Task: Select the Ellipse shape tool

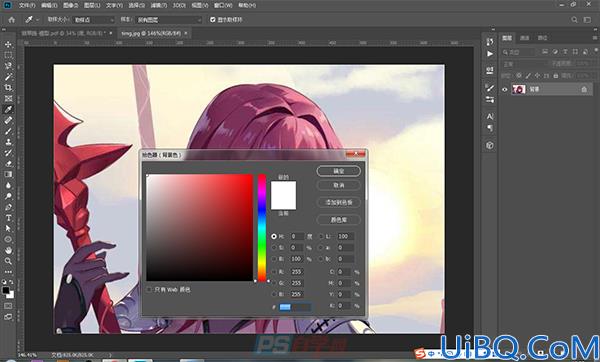Action: tap(8, 240)
